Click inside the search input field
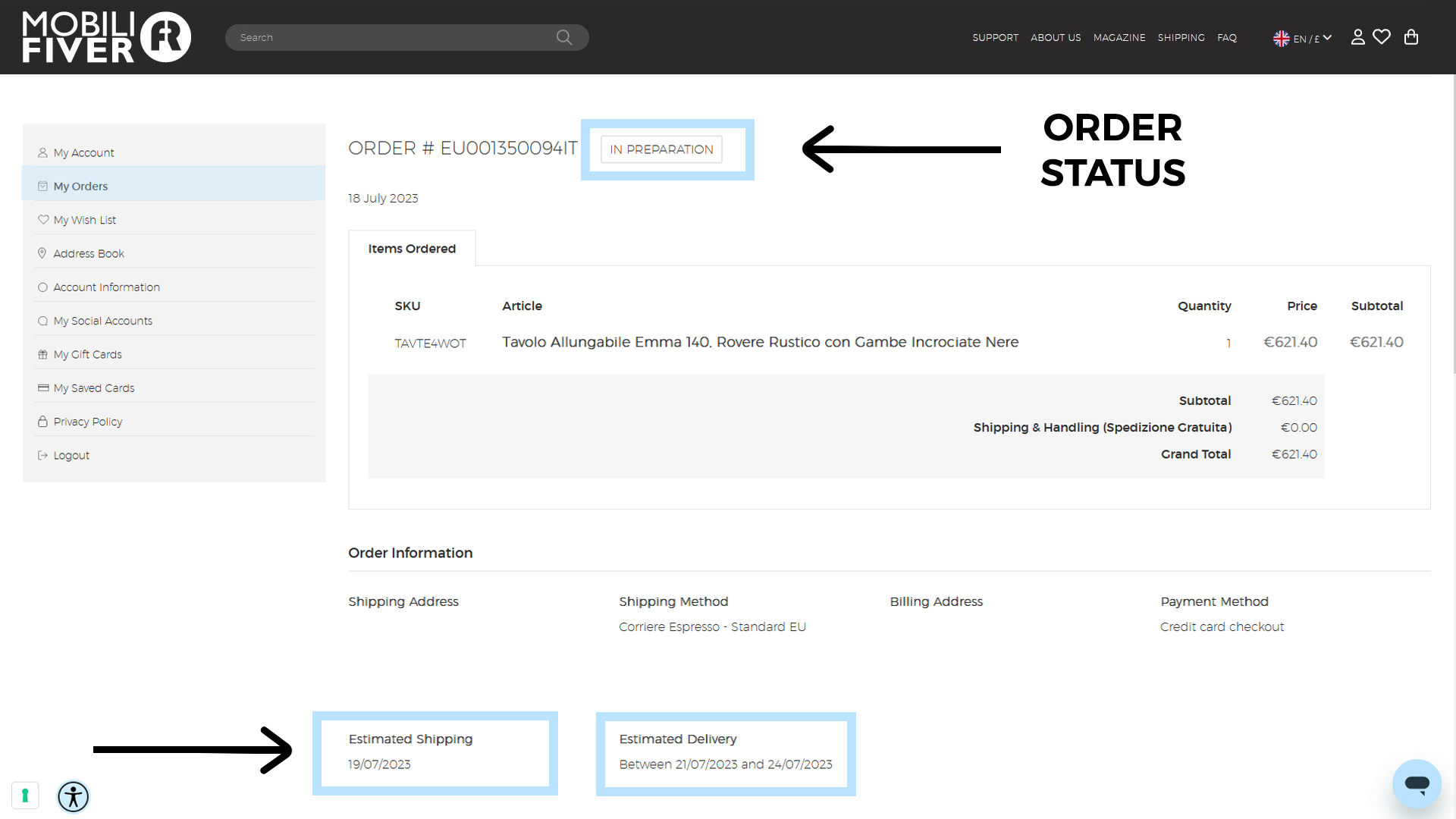This screenshot has width=1456, height=819. coord(379,36)
